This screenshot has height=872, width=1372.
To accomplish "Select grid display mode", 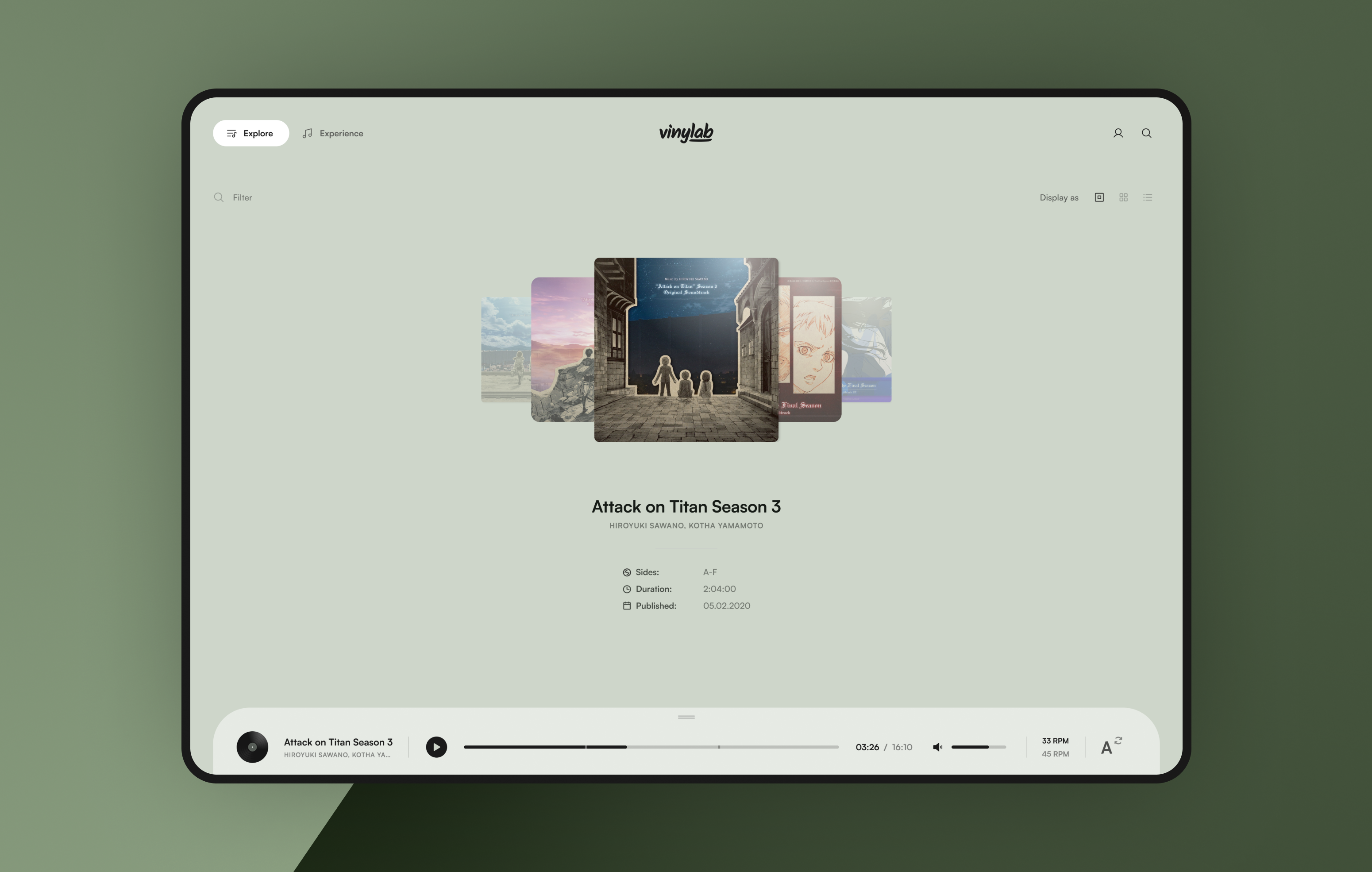I will coord(1123,197).
